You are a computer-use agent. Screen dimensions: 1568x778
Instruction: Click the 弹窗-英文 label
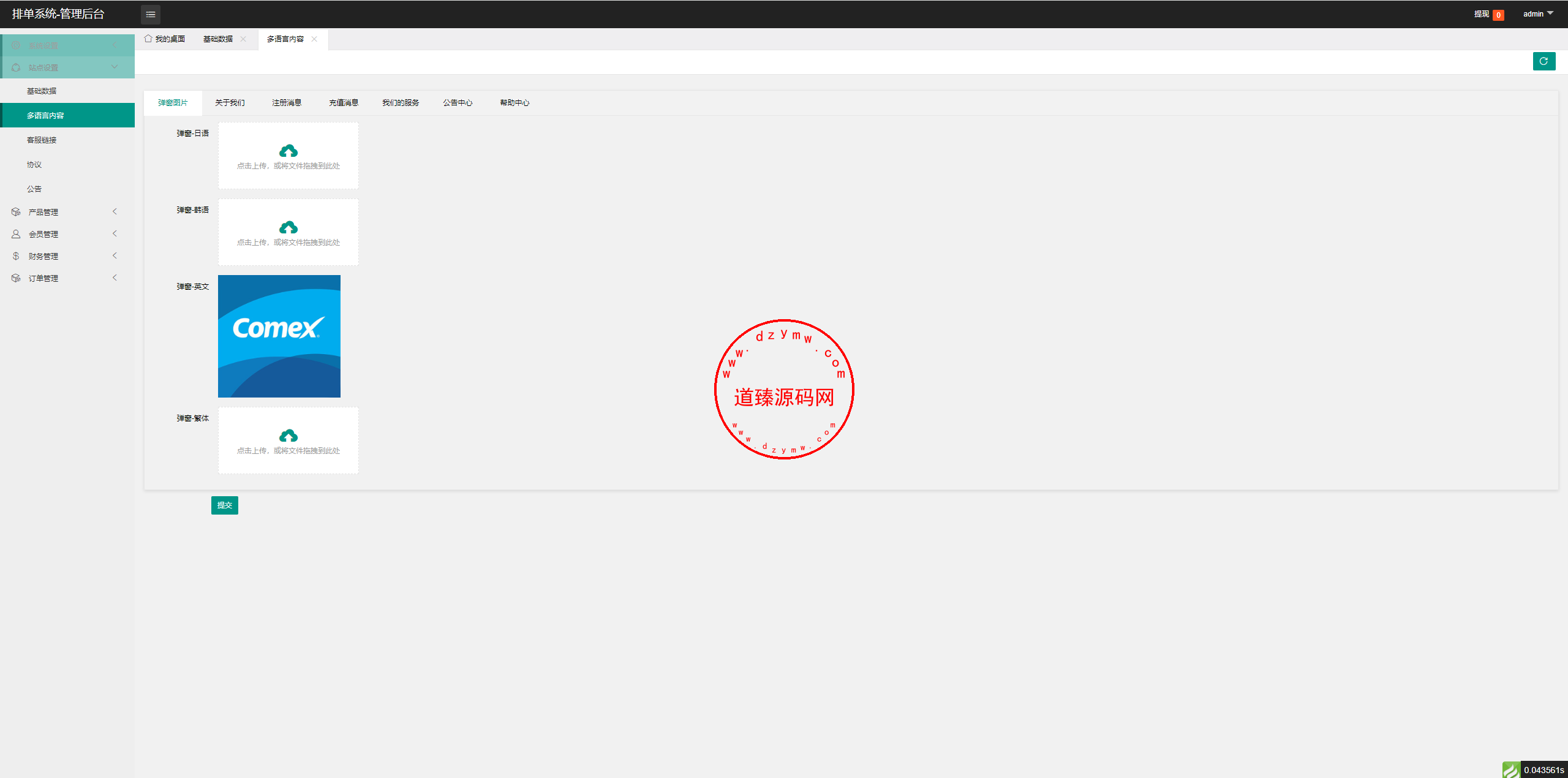click(193, 287)
